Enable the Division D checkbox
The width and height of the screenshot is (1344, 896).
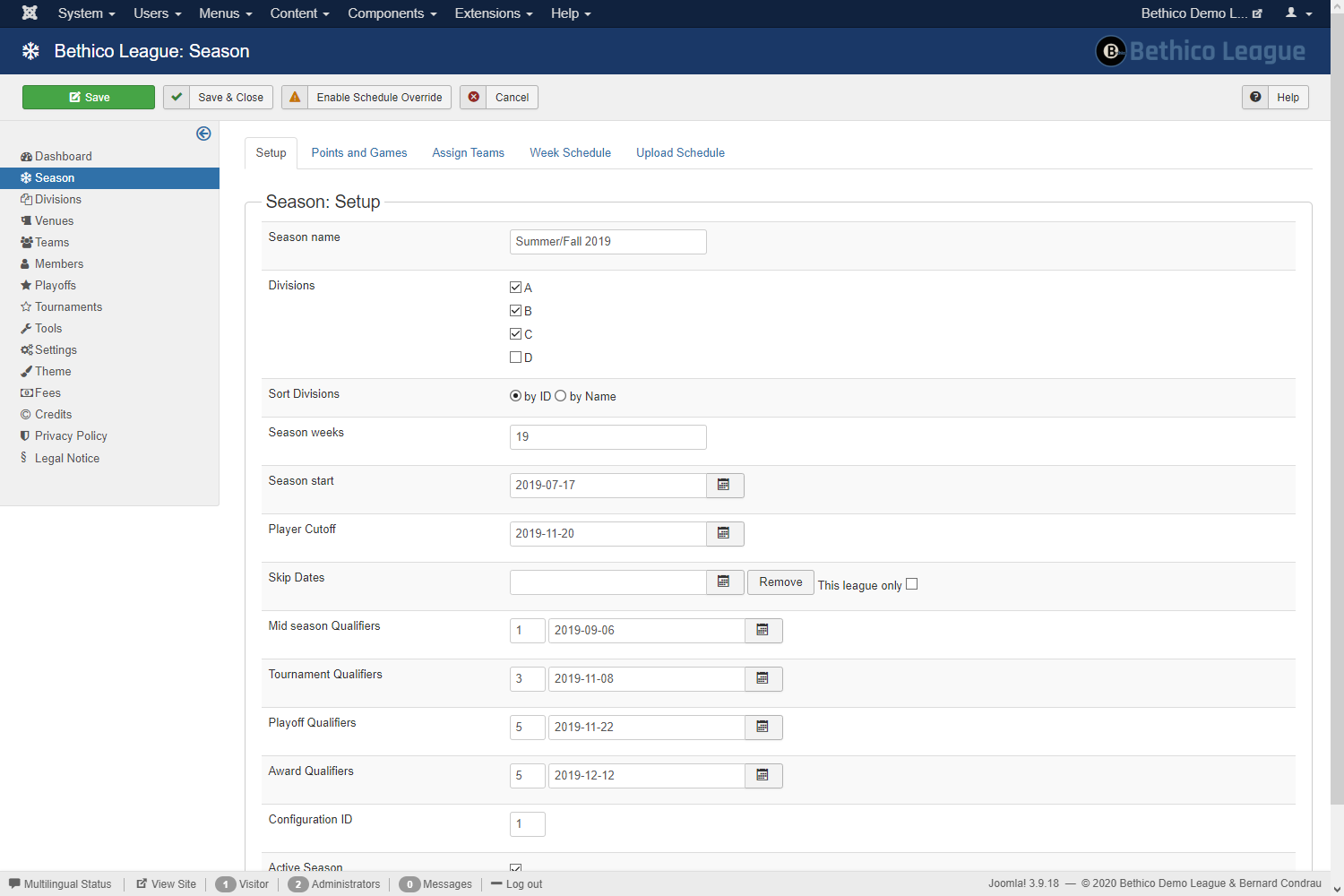coord(515,358)
